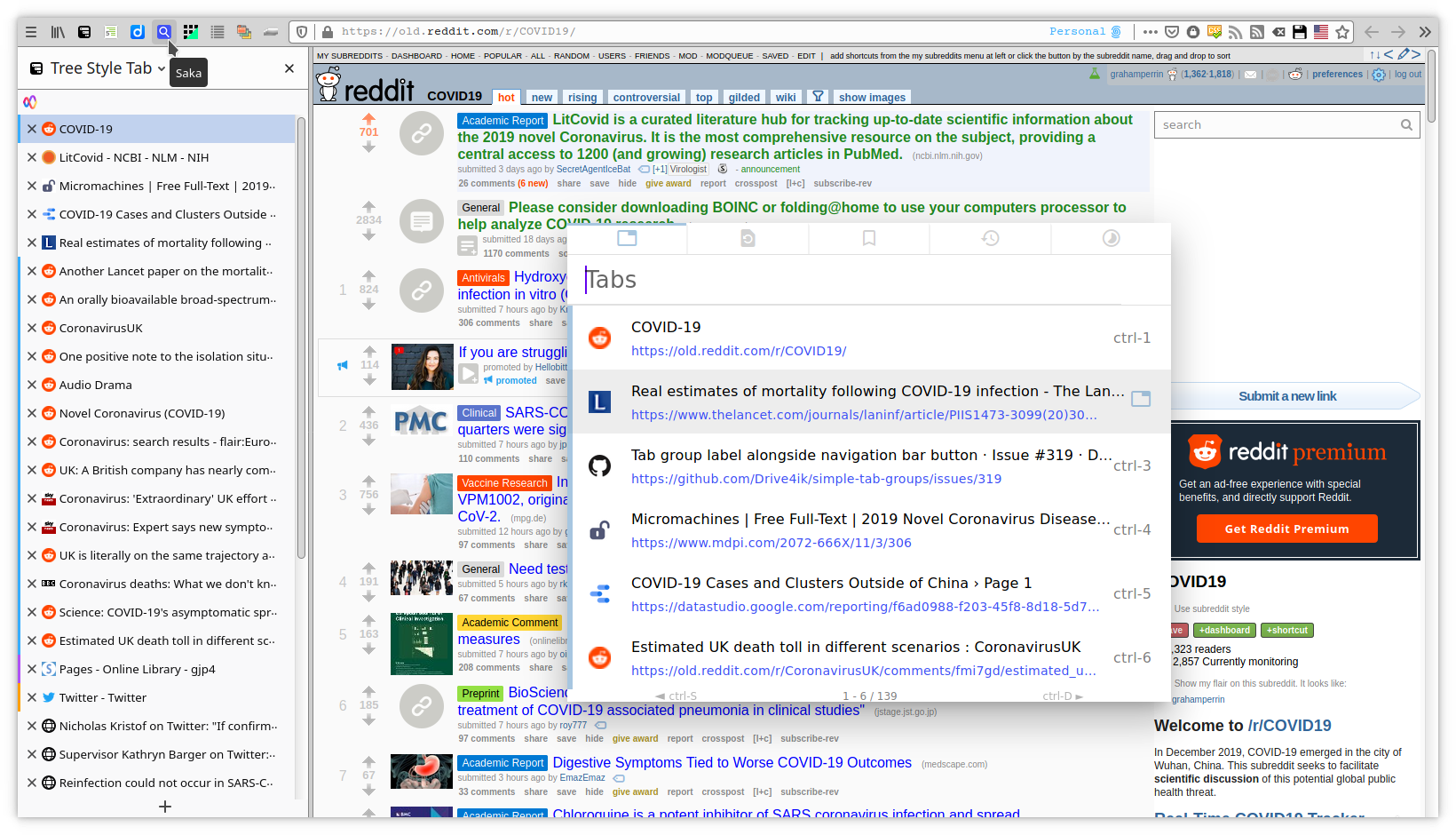Switch Saka to recently closed mode icon

pos(748,238)
